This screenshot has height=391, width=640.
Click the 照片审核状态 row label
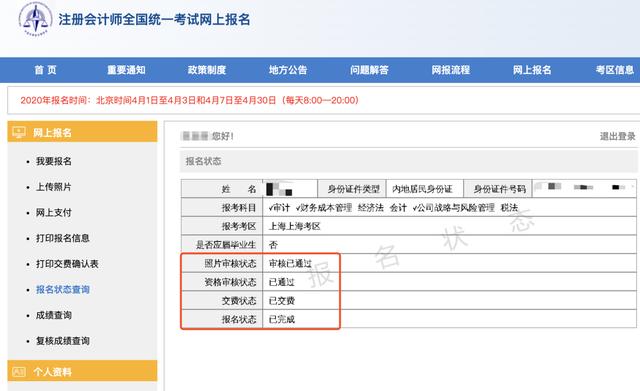[230, 264]
